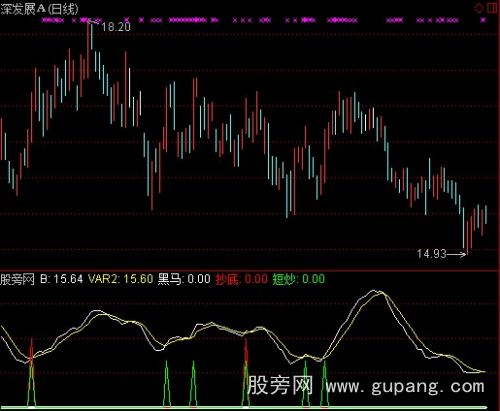The width and height of the screenshot is (500, 411).
Task: Click the 14.93 low price label
Action: tap(431, 254)
